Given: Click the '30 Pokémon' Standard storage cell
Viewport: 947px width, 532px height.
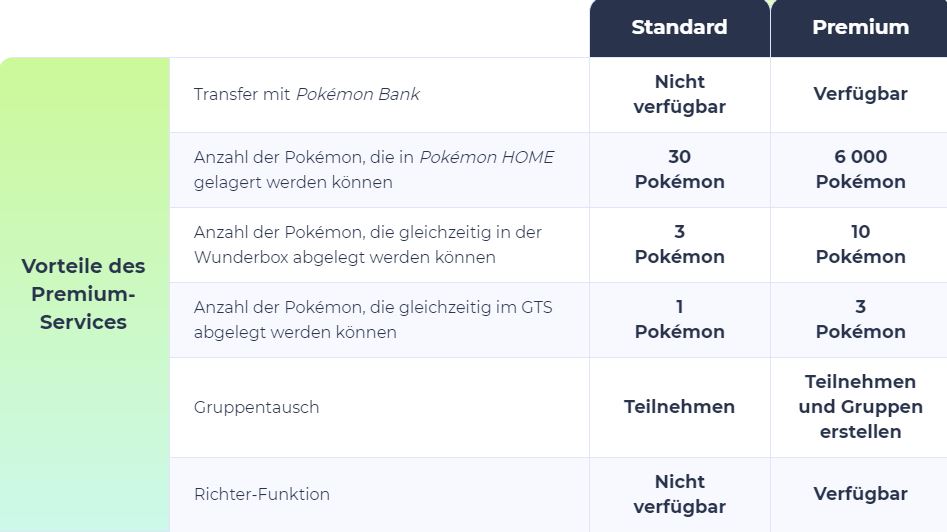Looking at the screenshot, I should tap(679, 170).
